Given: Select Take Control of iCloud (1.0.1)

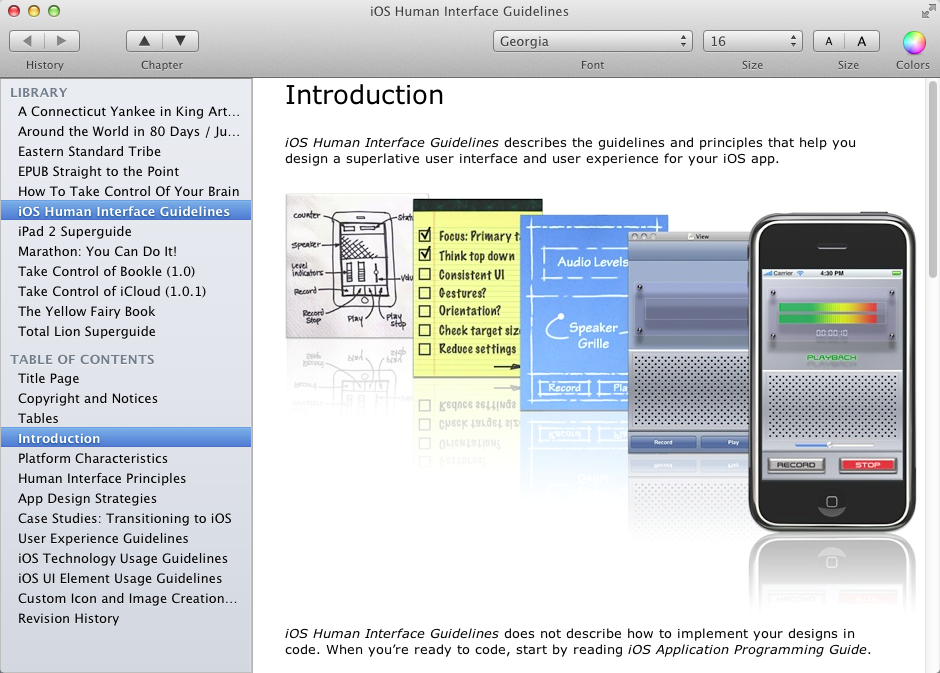Looking at the screenshot, I should click(x=126, y=291).
